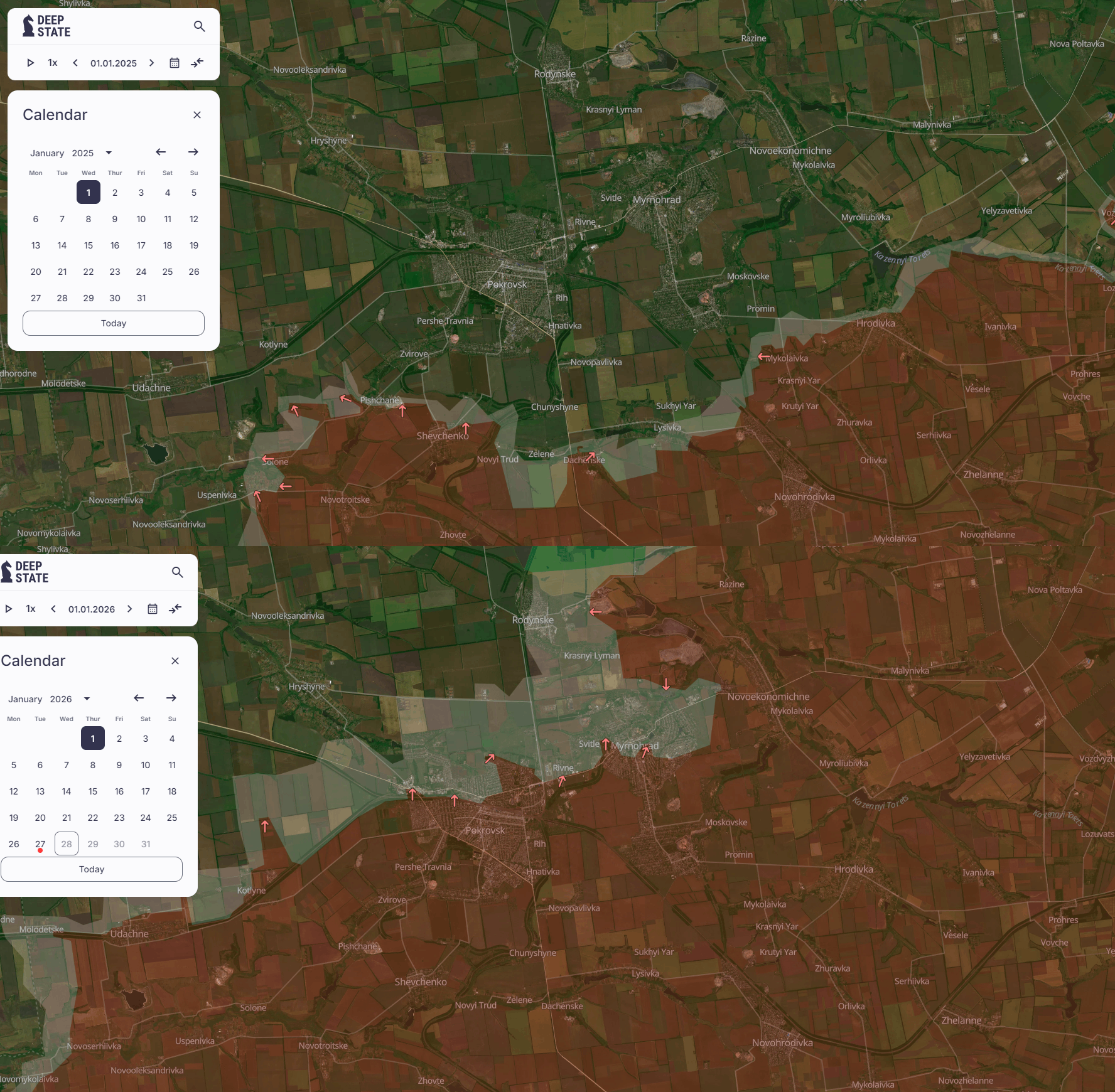
Task: Go to previous month from January 2025
Action: (161, 152)
